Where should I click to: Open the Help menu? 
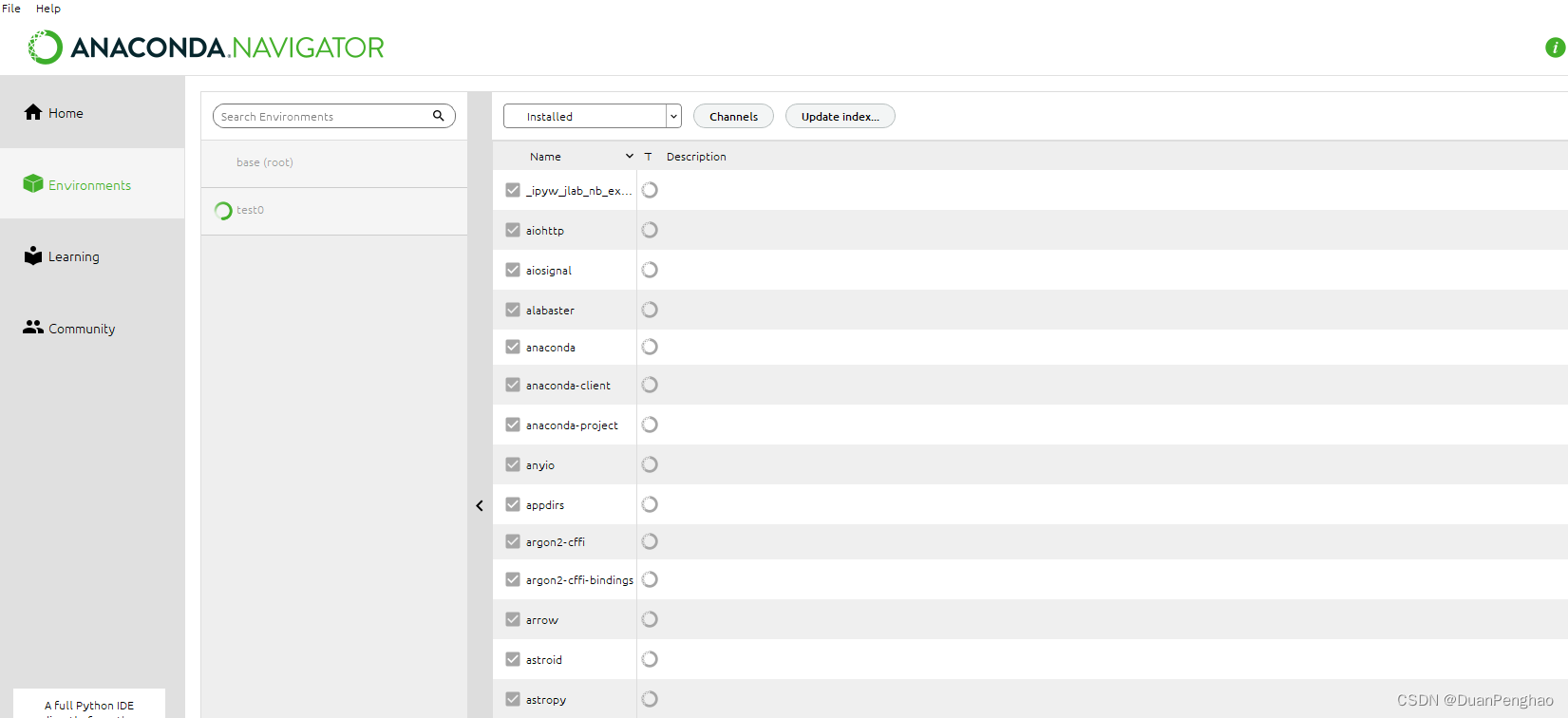pos(48,9)
